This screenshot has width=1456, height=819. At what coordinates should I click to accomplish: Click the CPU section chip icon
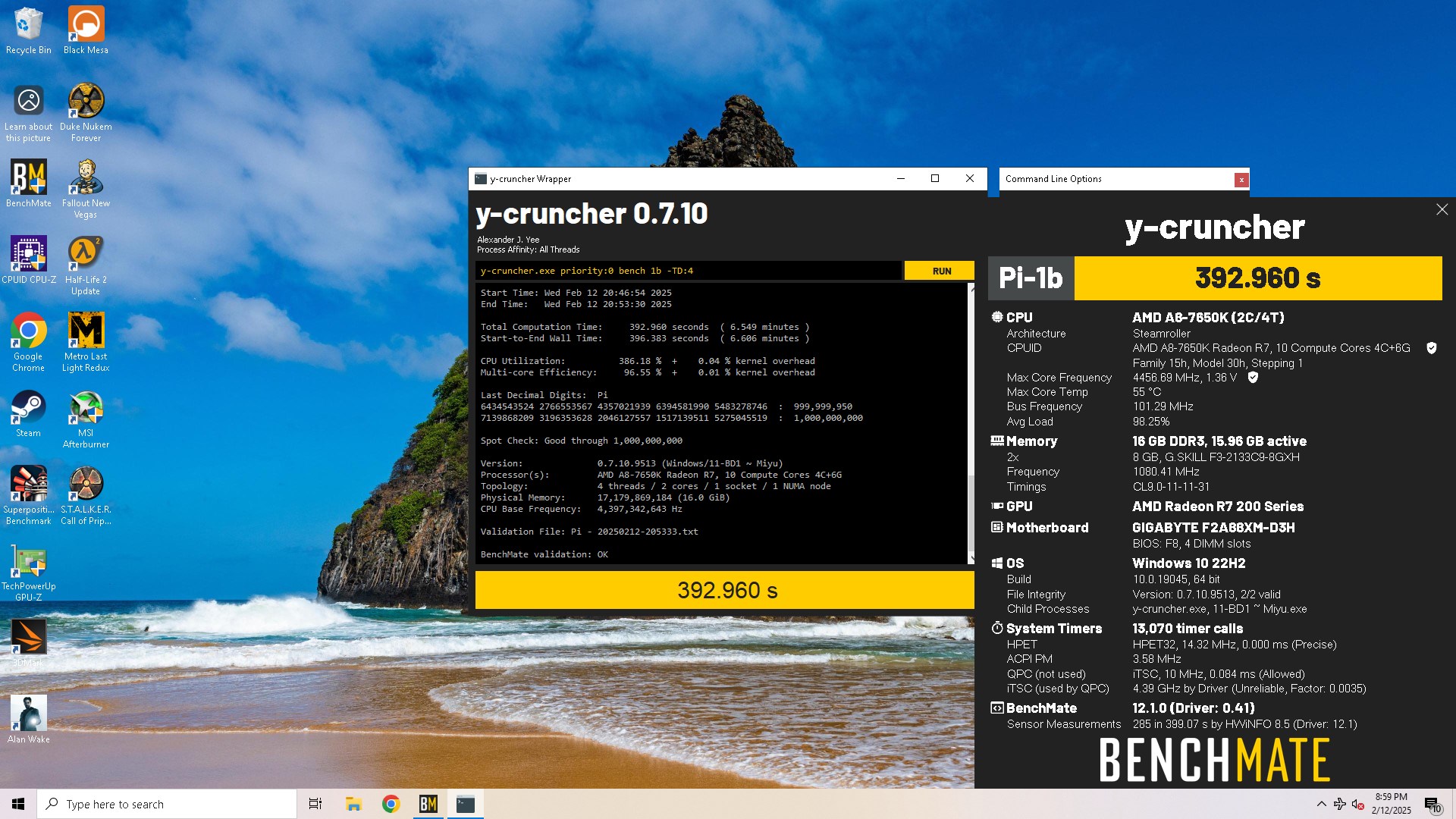[997, 317]
